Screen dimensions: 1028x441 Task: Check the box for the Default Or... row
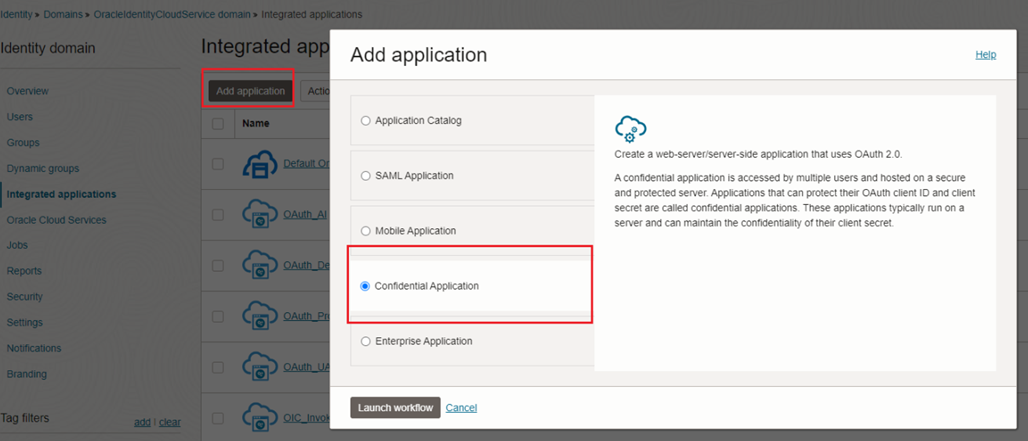click(218, 164)
